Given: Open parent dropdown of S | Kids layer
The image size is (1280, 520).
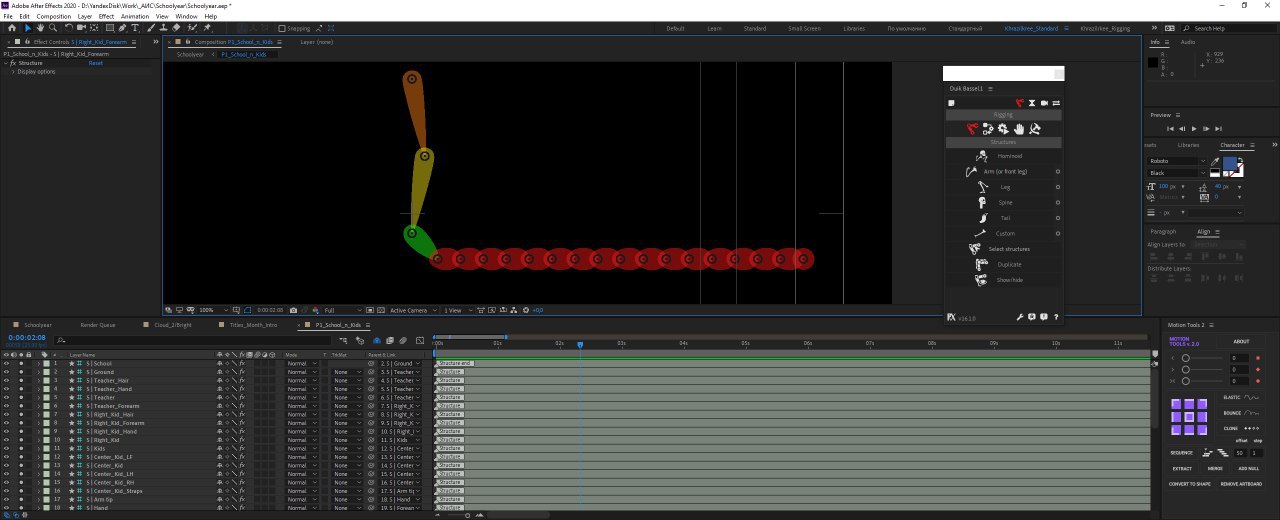Looking at the screenshot, I should (x=400, y=448).
